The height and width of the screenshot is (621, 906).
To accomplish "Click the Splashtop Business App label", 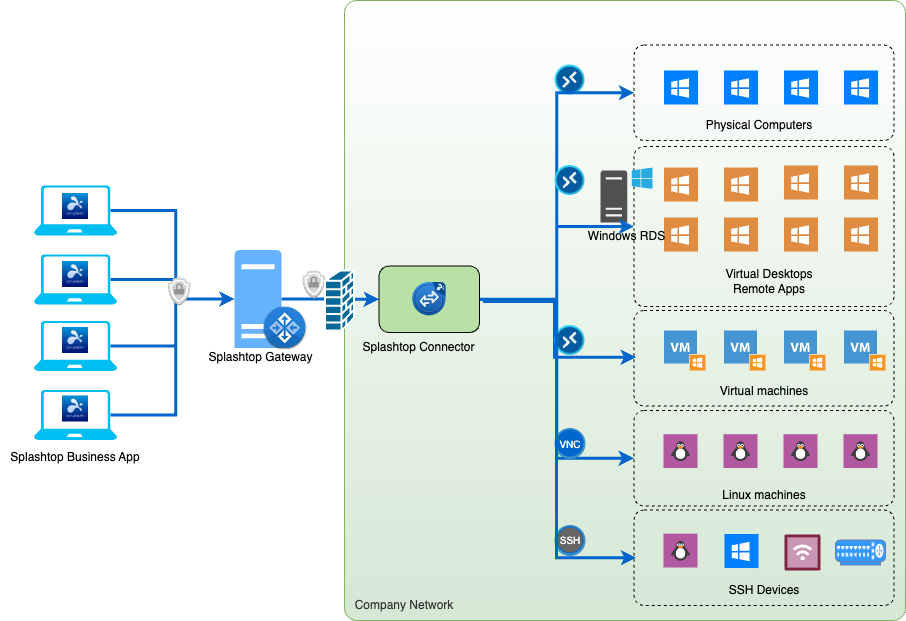I will click(75, 457).
